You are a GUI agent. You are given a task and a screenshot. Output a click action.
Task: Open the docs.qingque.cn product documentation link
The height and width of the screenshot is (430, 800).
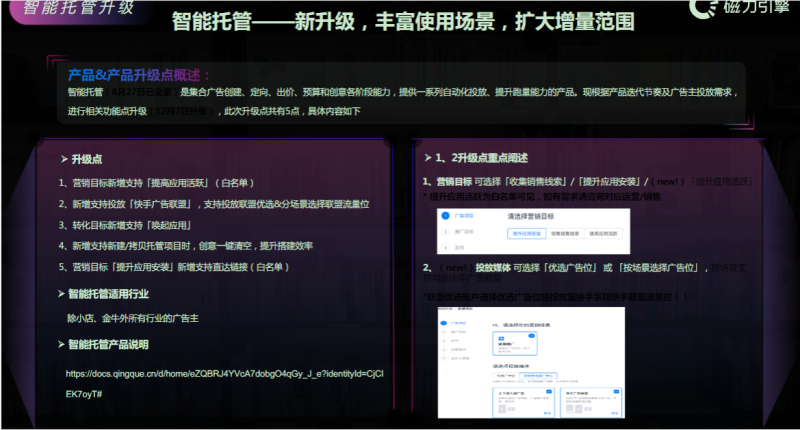[x=224, y=384]
